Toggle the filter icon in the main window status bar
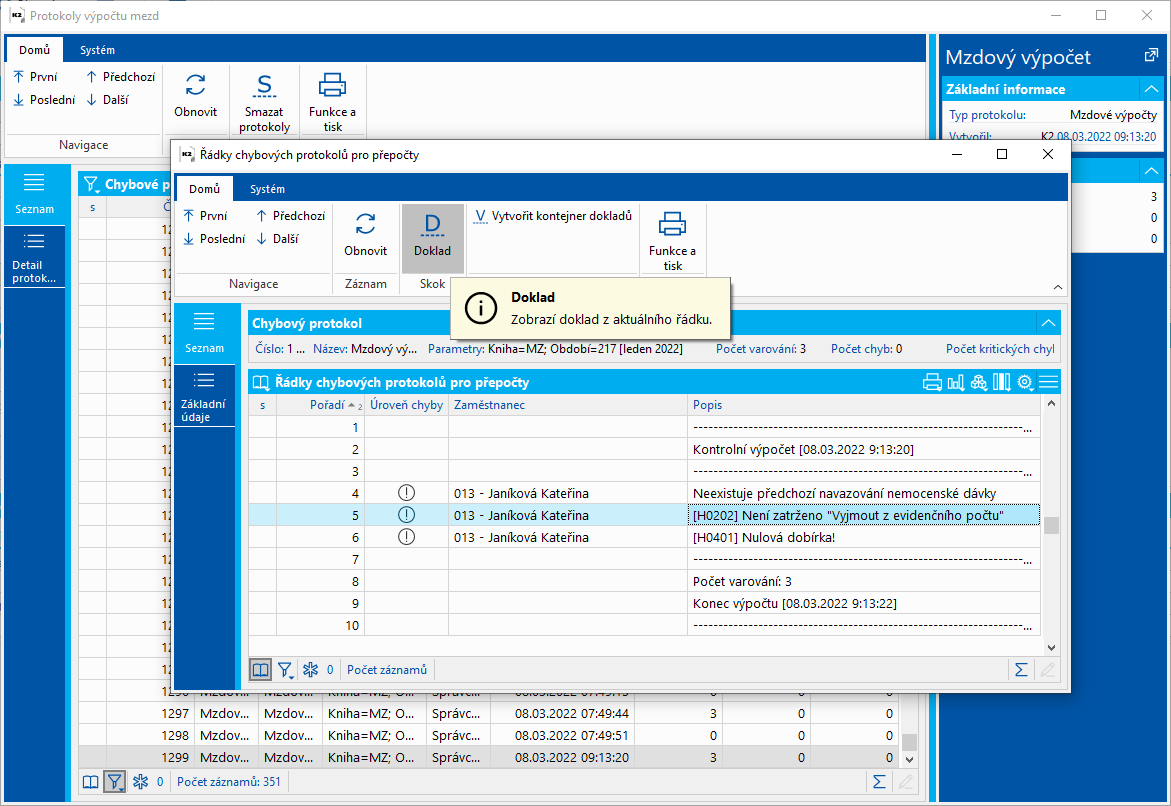Viewport: 1171px width, 806px height. click(x=116, y=782)
